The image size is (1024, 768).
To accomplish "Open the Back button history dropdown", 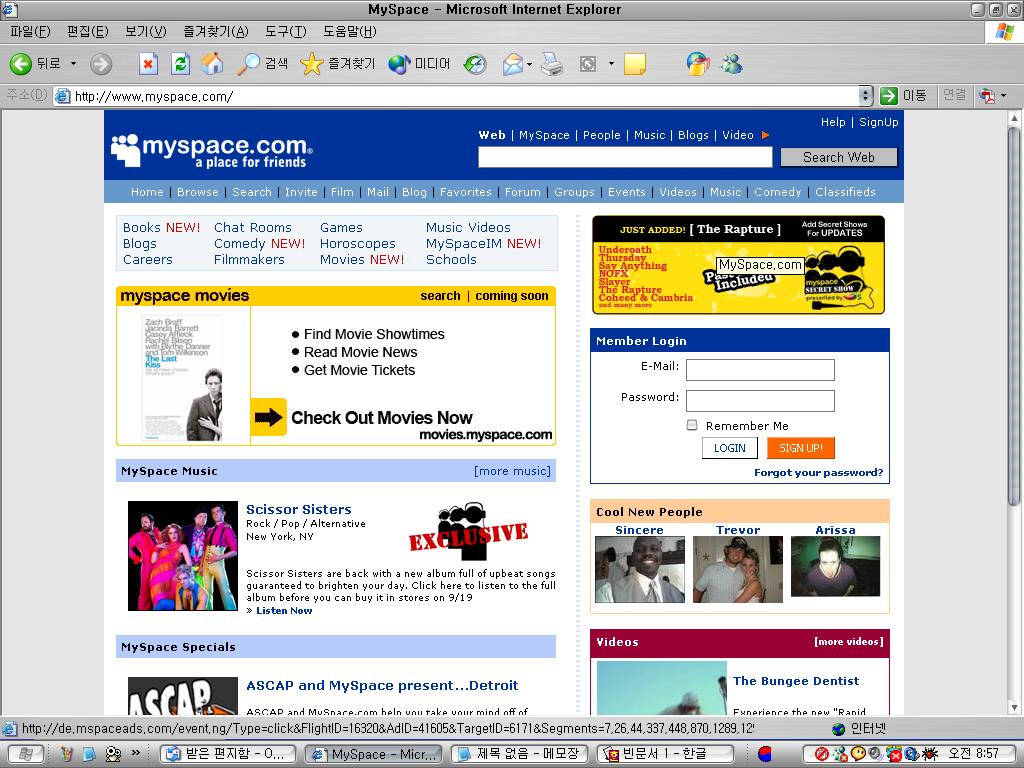I will pos(73,64).
